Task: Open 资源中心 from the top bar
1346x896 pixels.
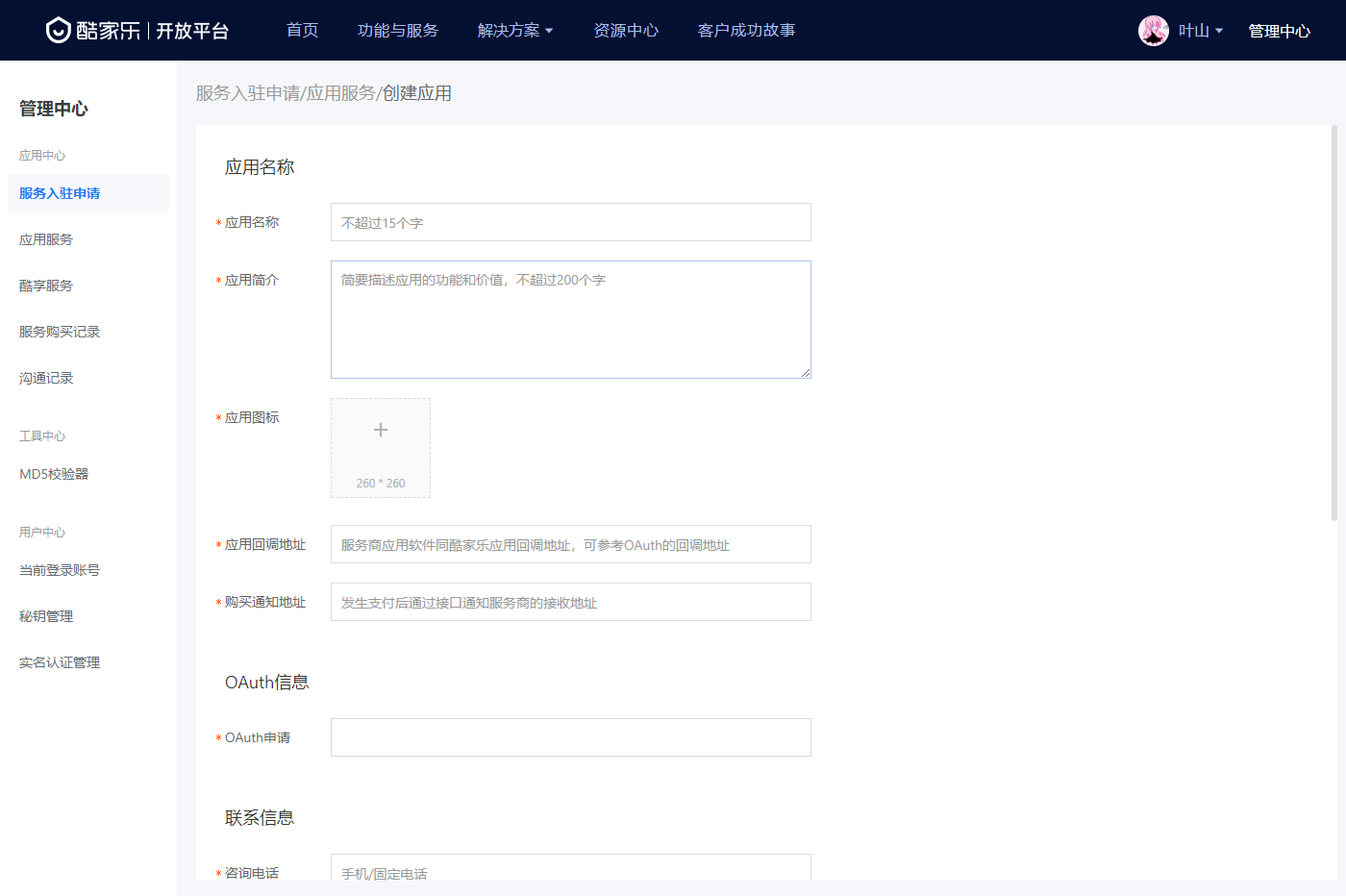Action: [x=626, y=31]
